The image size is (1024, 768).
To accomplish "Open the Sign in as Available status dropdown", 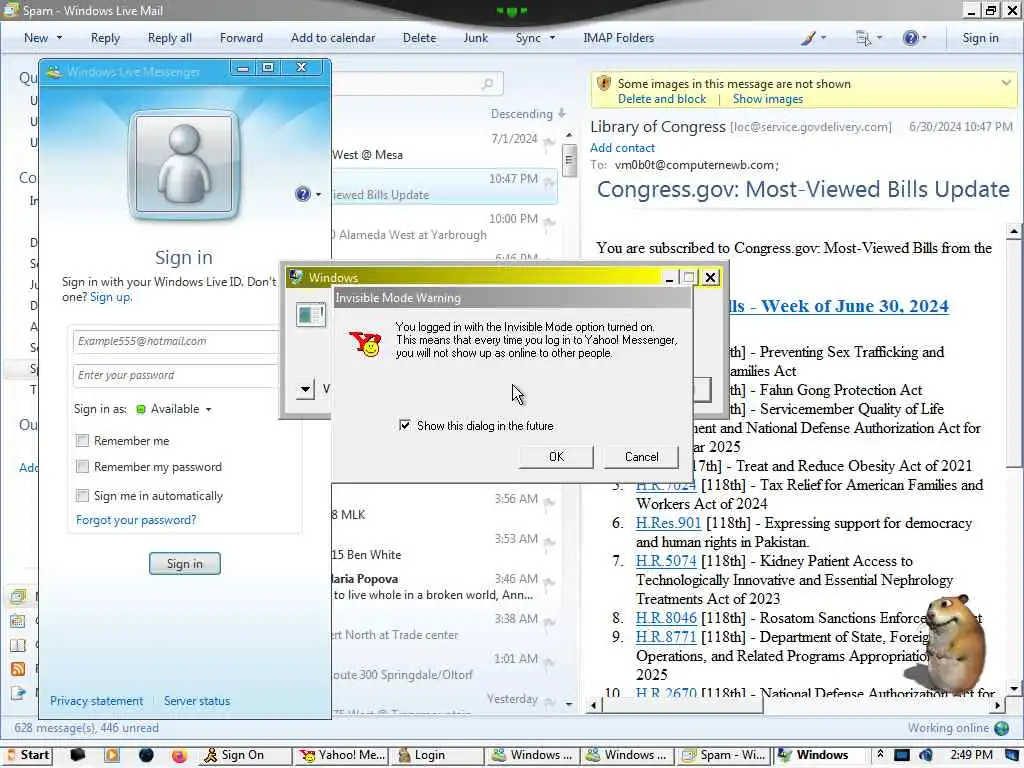I will tap(208, 409).
